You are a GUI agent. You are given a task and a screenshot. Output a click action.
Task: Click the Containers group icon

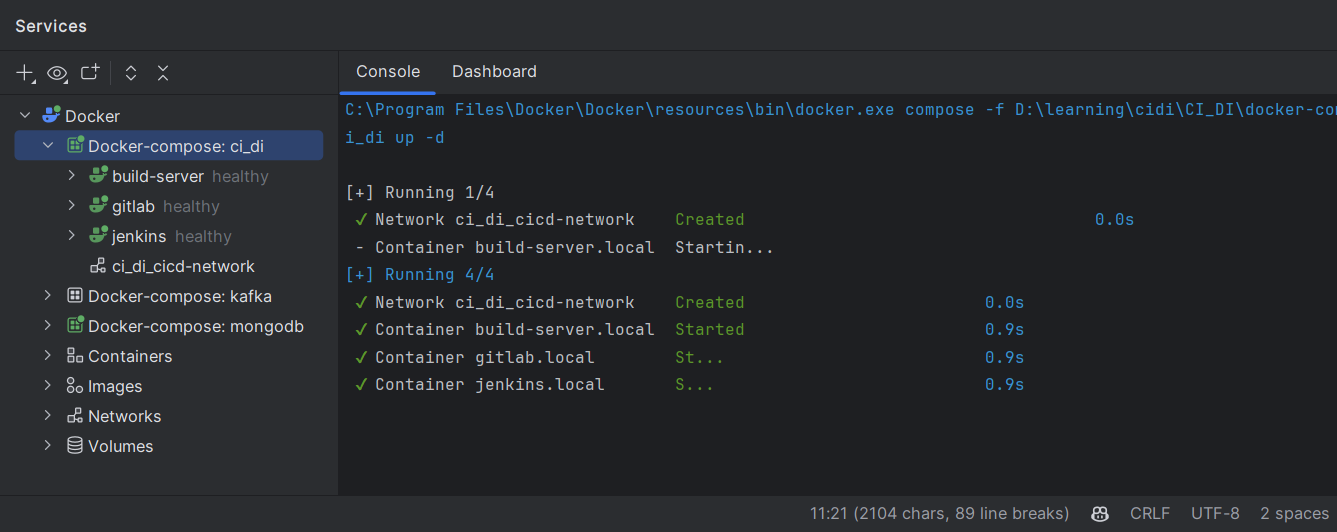click(75, 356)
